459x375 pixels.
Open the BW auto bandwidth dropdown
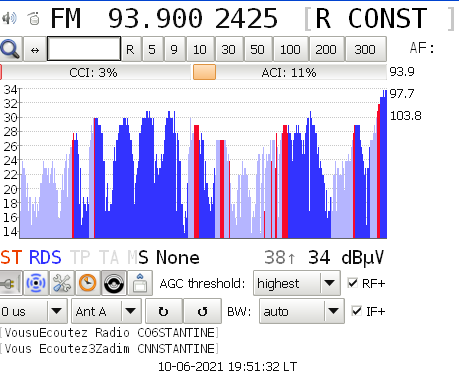302,311
